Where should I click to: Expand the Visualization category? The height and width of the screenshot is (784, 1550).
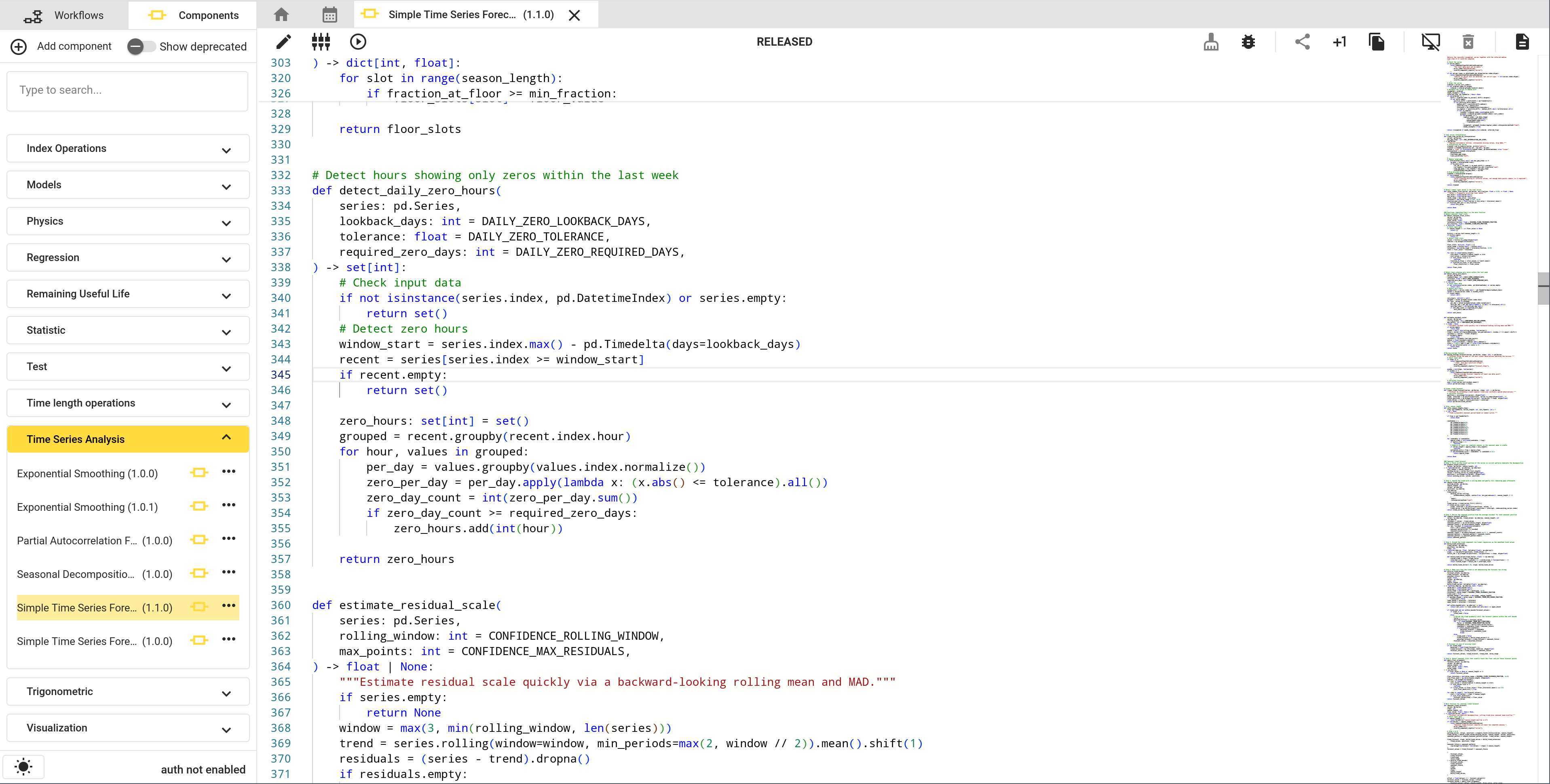coord(128,728)
